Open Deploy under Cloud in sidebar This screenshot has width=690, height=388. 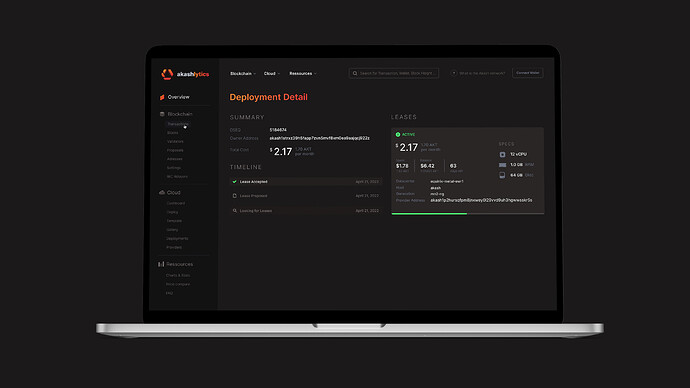pyautogui.click(x=172, y=212)
